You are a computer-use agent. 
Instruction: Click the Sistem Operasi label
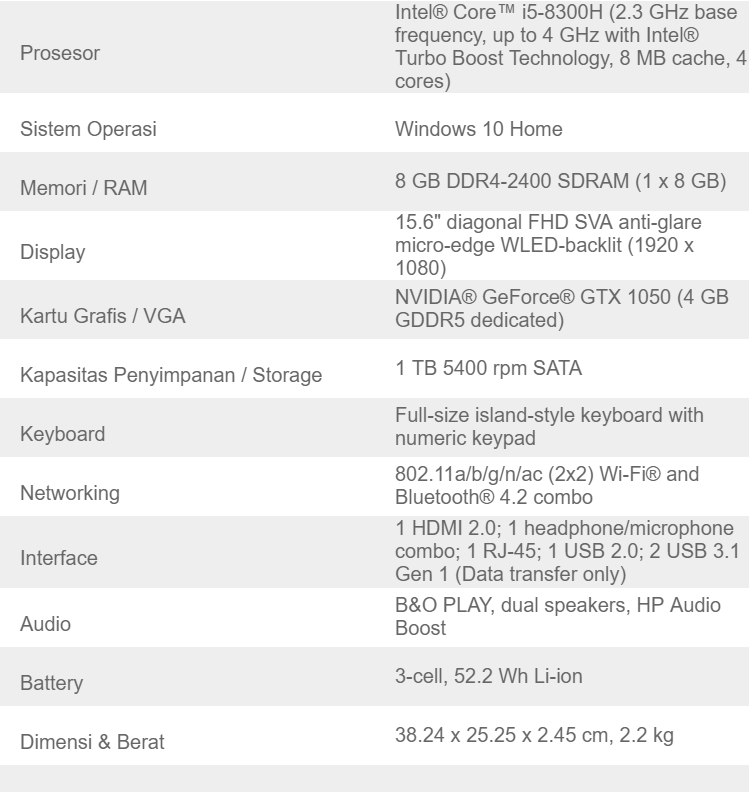coord(89,129)
